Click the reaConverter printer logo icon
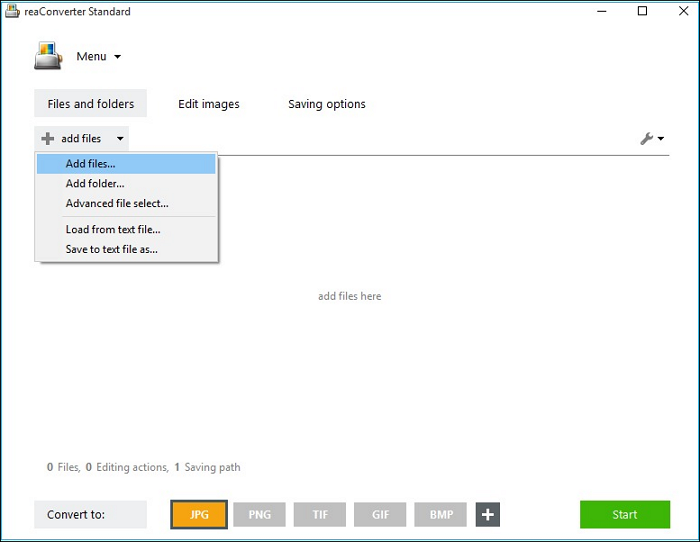Screen dimensions: 700x542 [x=48, y=56]
